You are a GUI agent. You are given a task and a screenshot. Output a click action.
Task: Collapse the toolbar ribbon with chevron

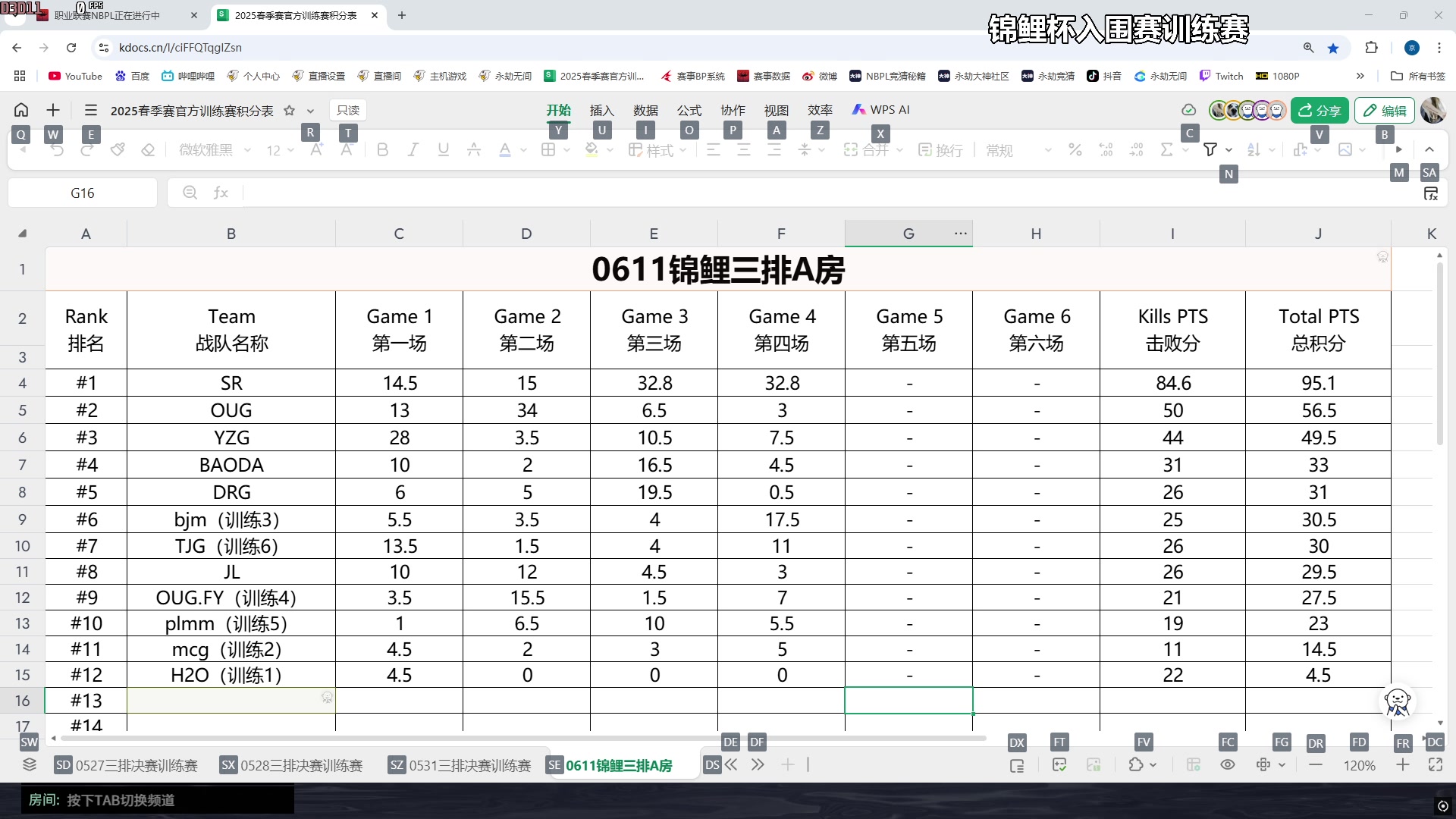(x=1429, y=149)
